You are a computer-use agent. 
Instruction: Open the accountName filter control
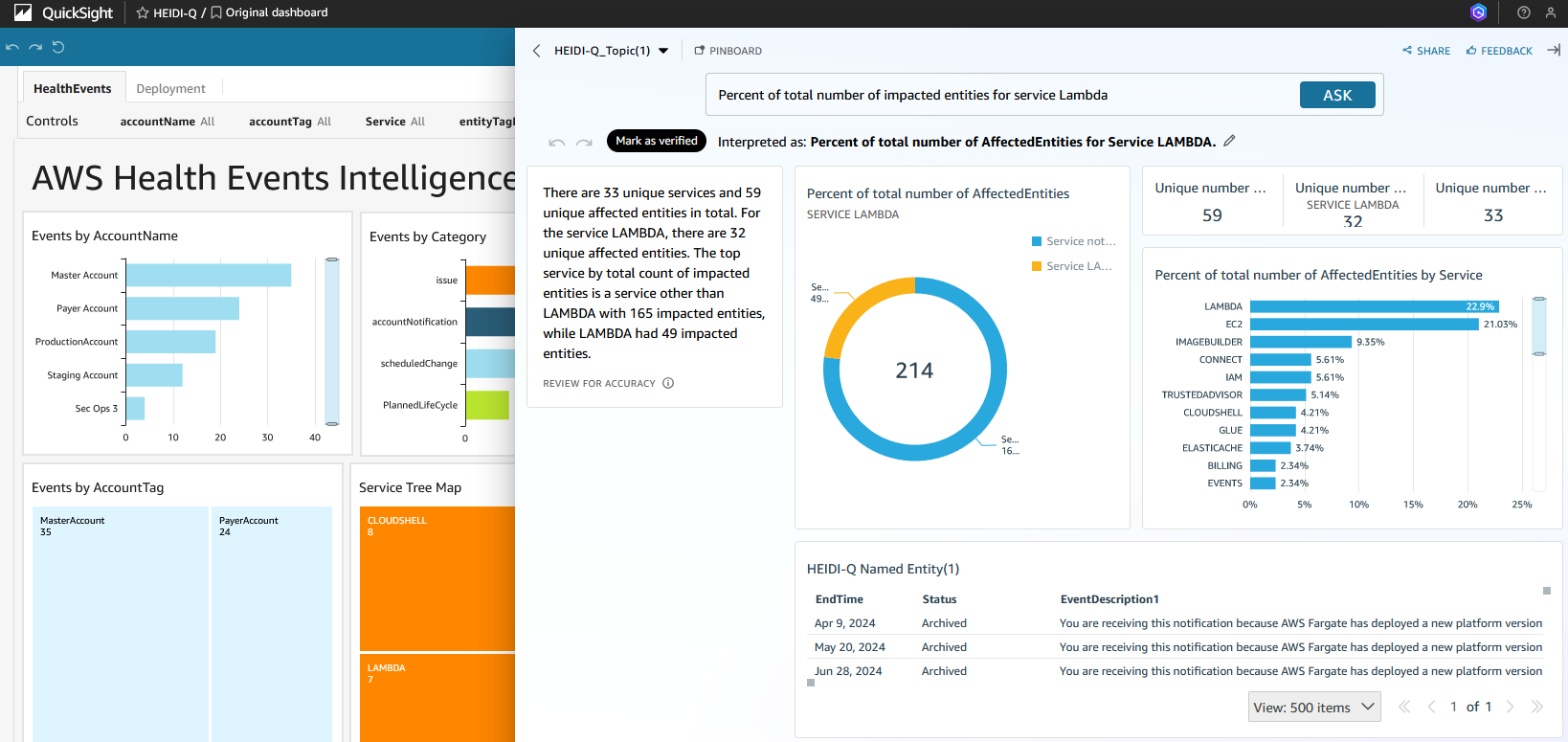click(x=168, y=122)
